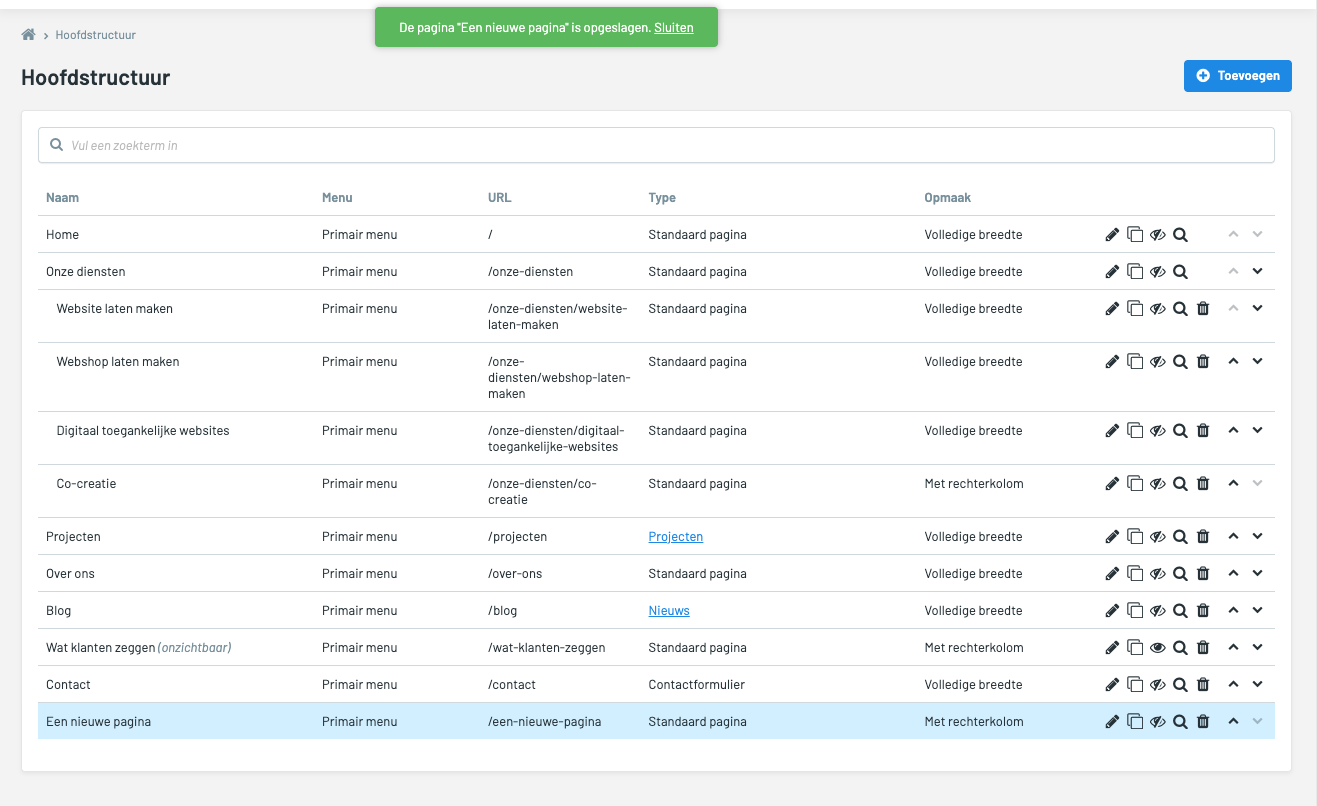The image size is (1317, 806).
Task: Hide the Contact page
Action: click(1158, 685)
